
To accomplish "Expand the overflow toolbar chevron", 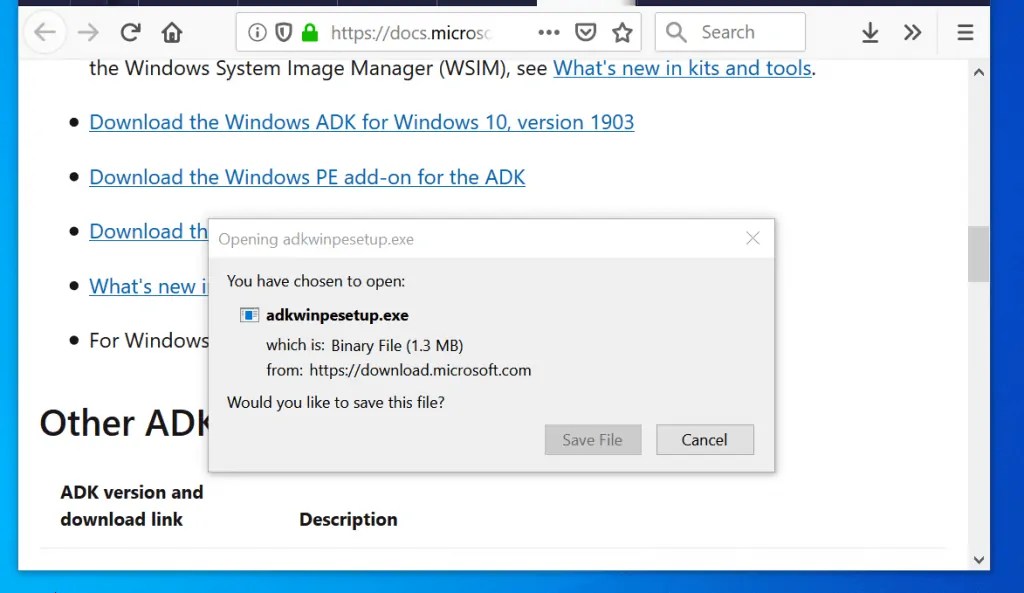I will tap(912, 31).
